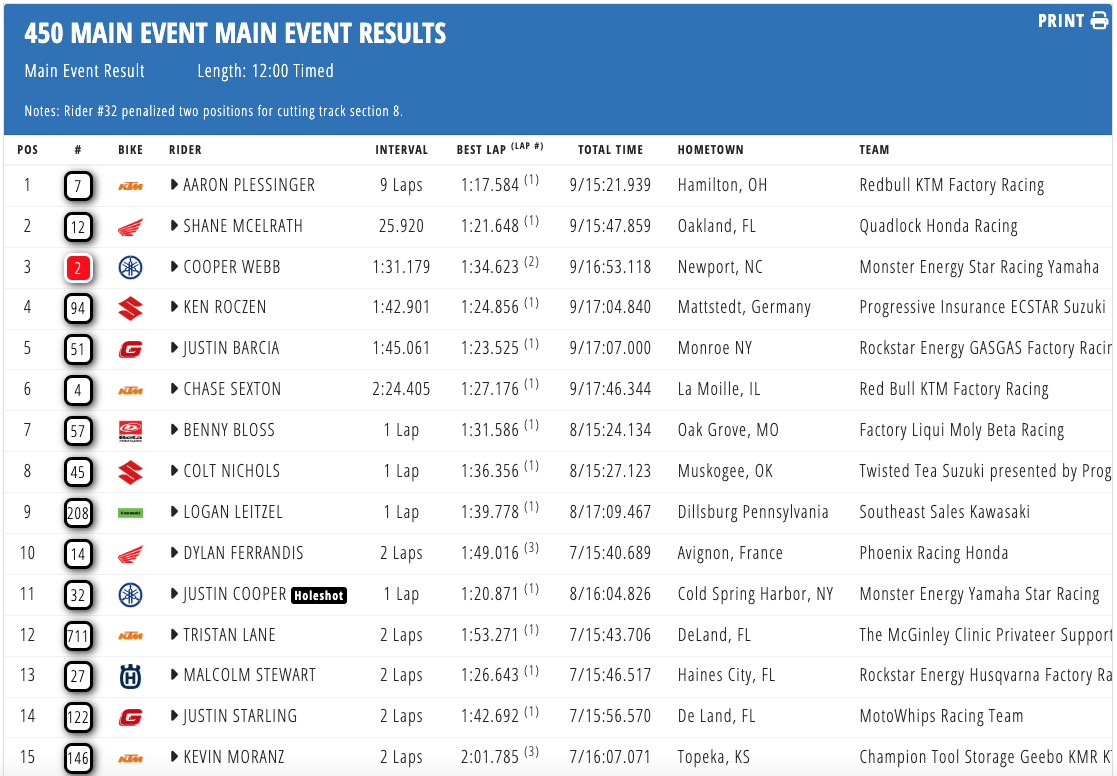Click Kawasaki logo for Logan Leitzel
1117x776 pixels.
[x=130, y=513]
